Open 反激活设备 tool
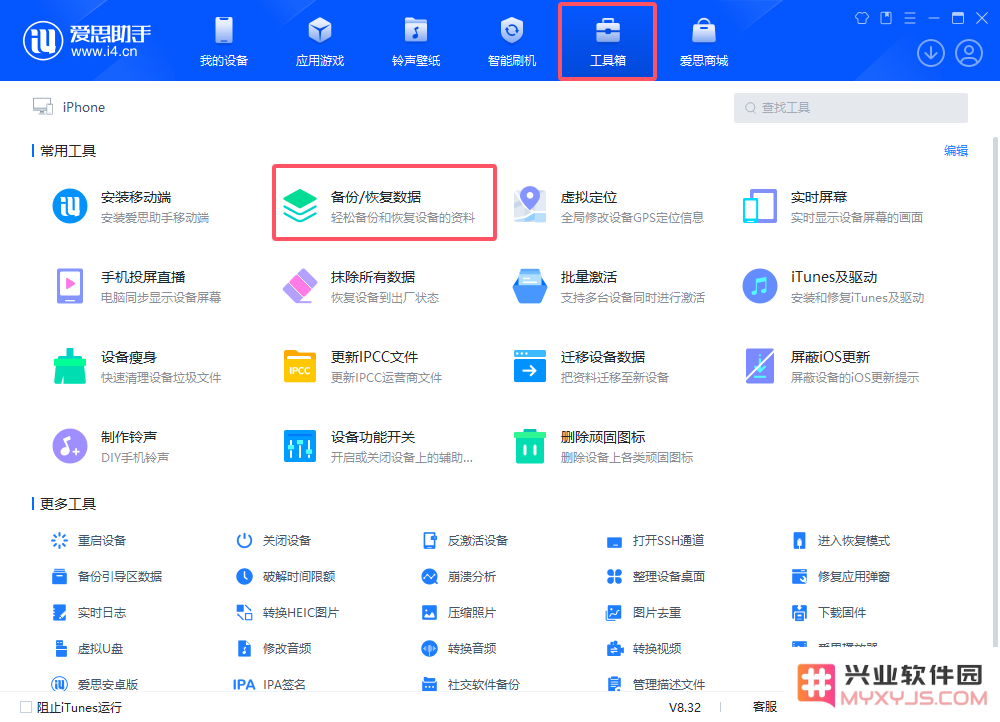The height and width of the screenshot is (722, 1000). [x=465, y=541]
